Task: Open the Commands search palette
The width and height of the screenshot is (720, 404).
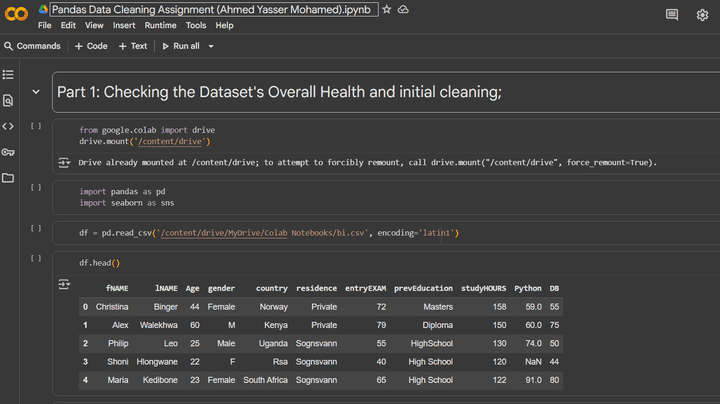Action: click(x=32, y=46)
